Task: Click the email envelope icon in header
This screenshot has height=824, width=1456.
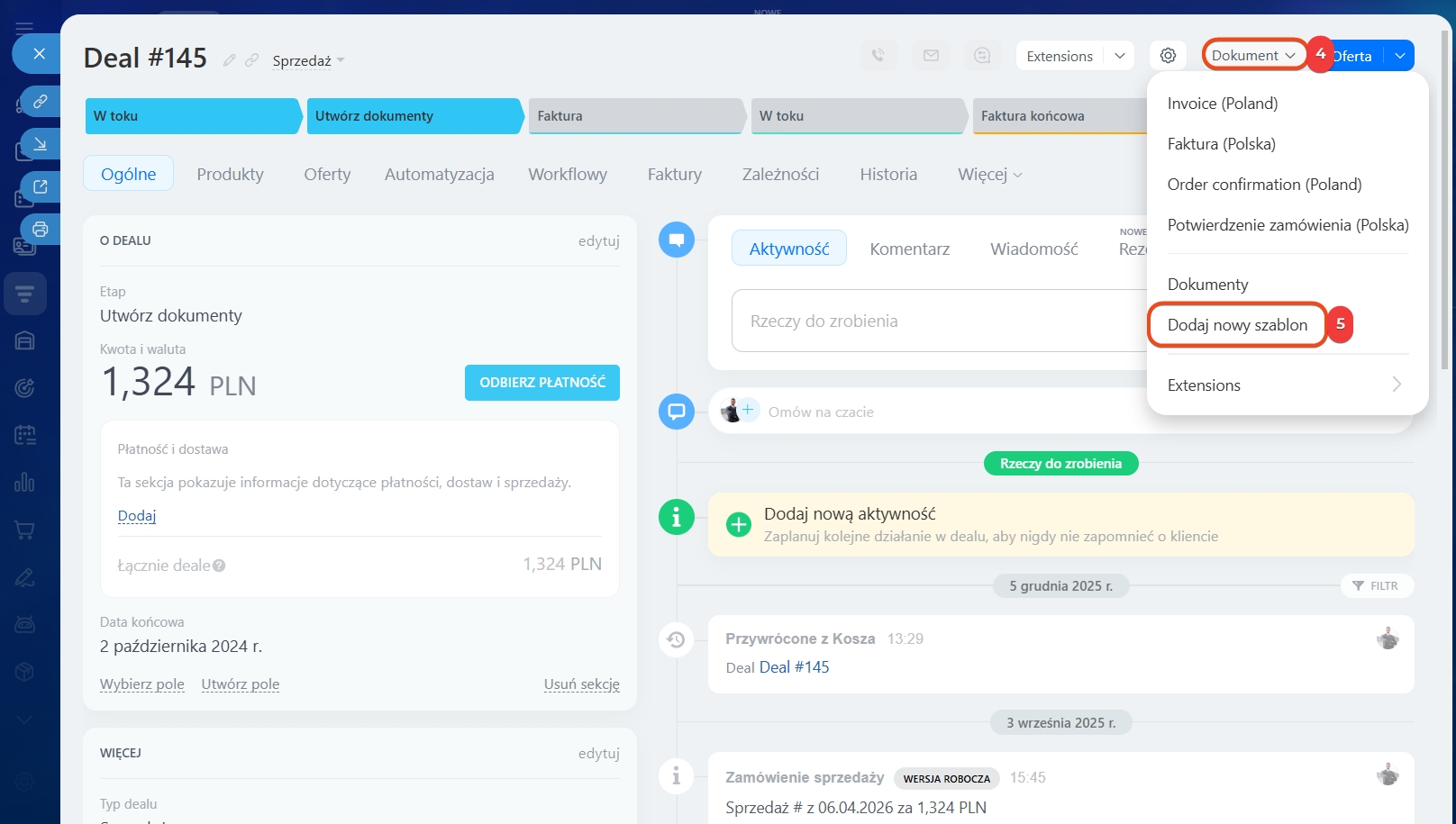Action: (x=931, y=56)
